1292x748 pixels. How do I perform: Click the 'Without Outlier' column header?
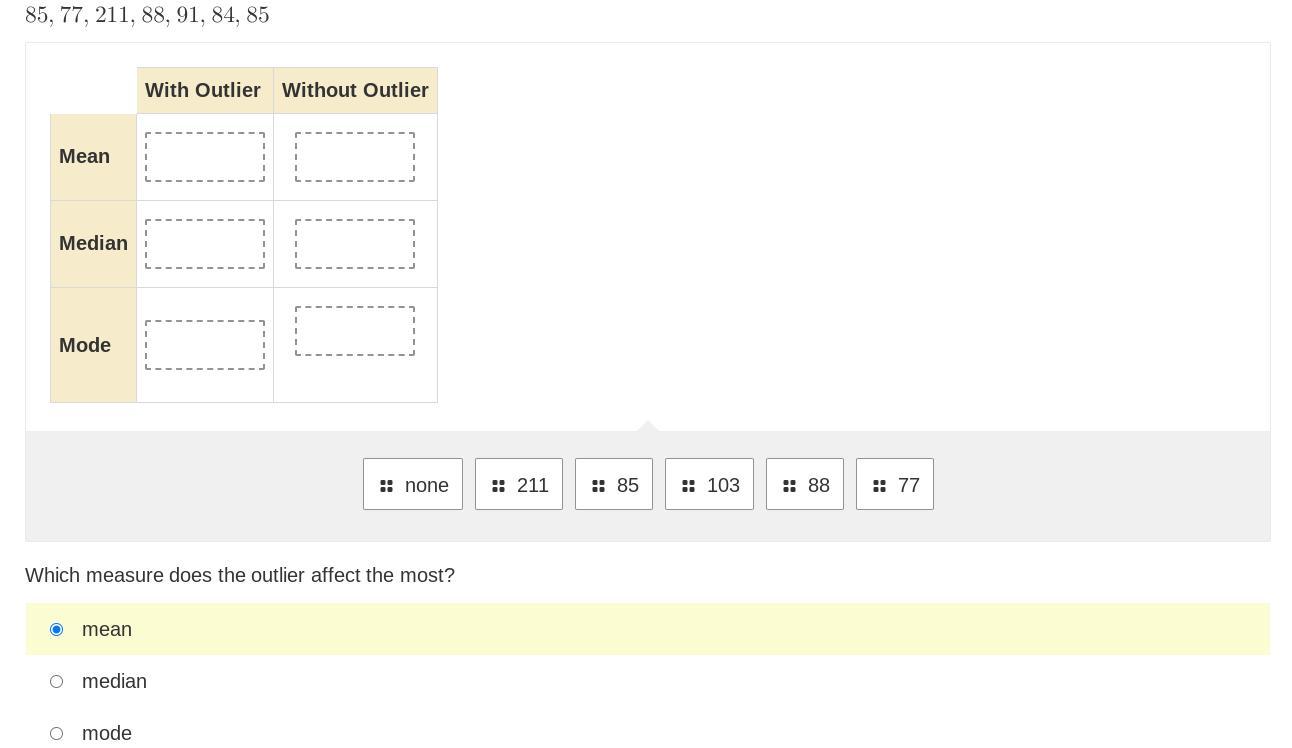pyautogui.click(x=355, y=90)
